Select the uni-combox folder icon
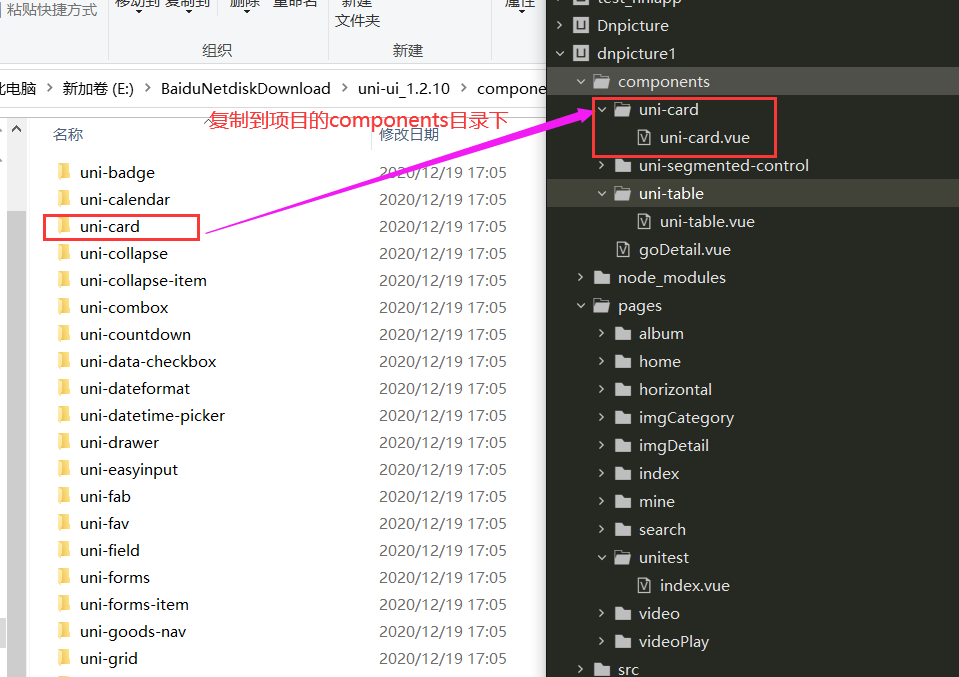 [64, 306]
